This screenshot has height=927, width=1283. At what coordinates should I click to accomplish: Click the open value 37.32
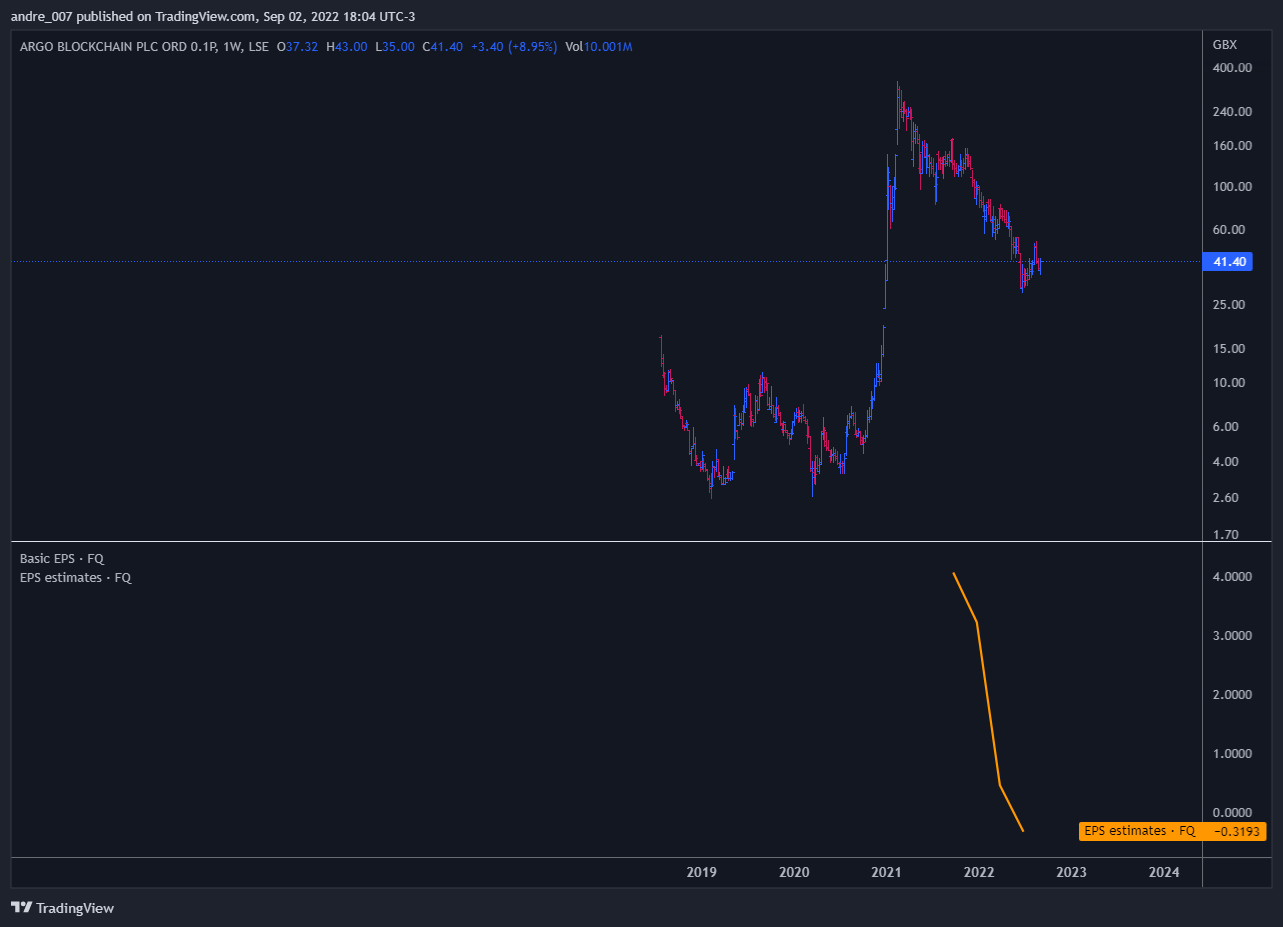tap(302, 47)
